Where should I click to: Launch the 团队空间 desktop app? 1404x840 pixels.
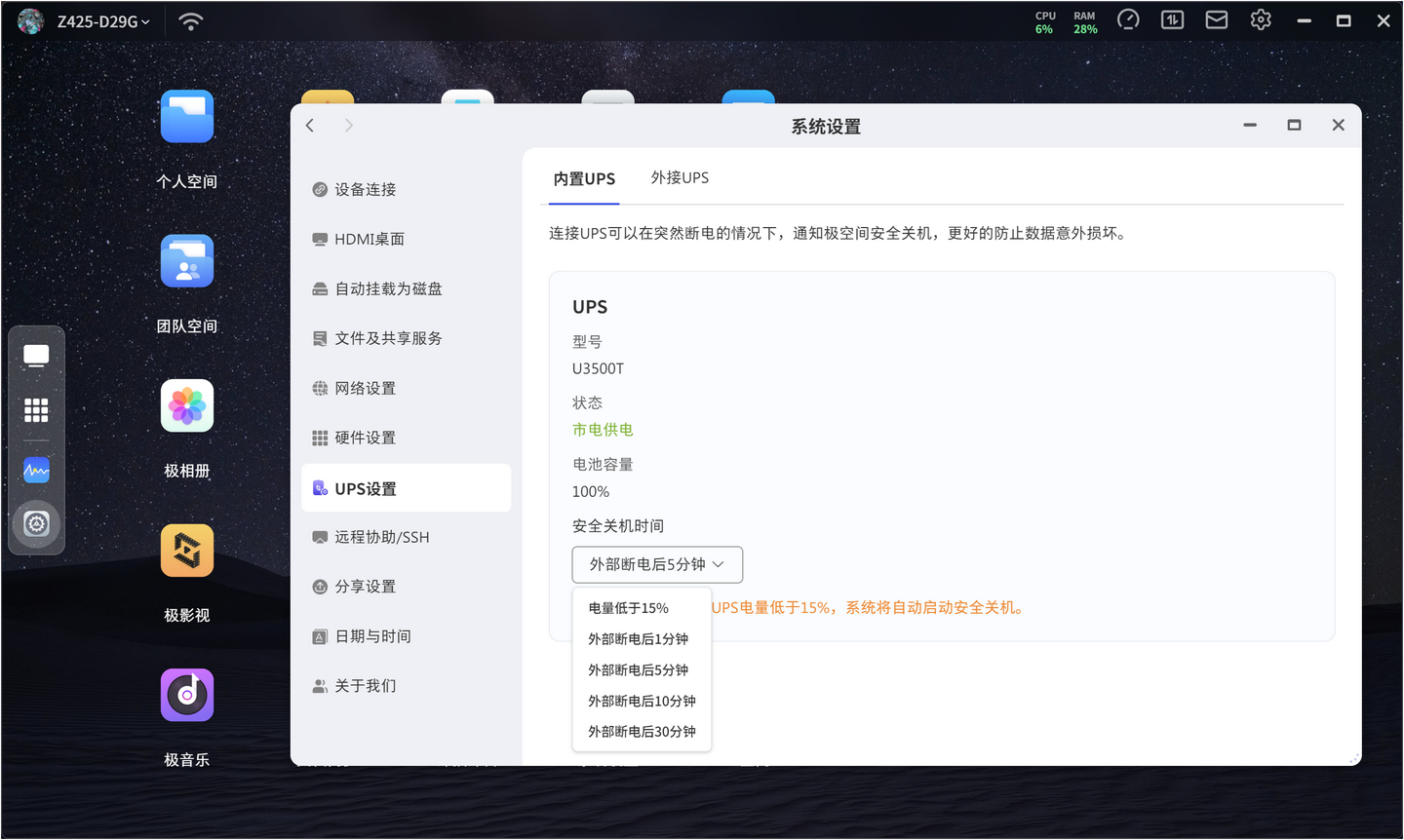tap(187, 261)
